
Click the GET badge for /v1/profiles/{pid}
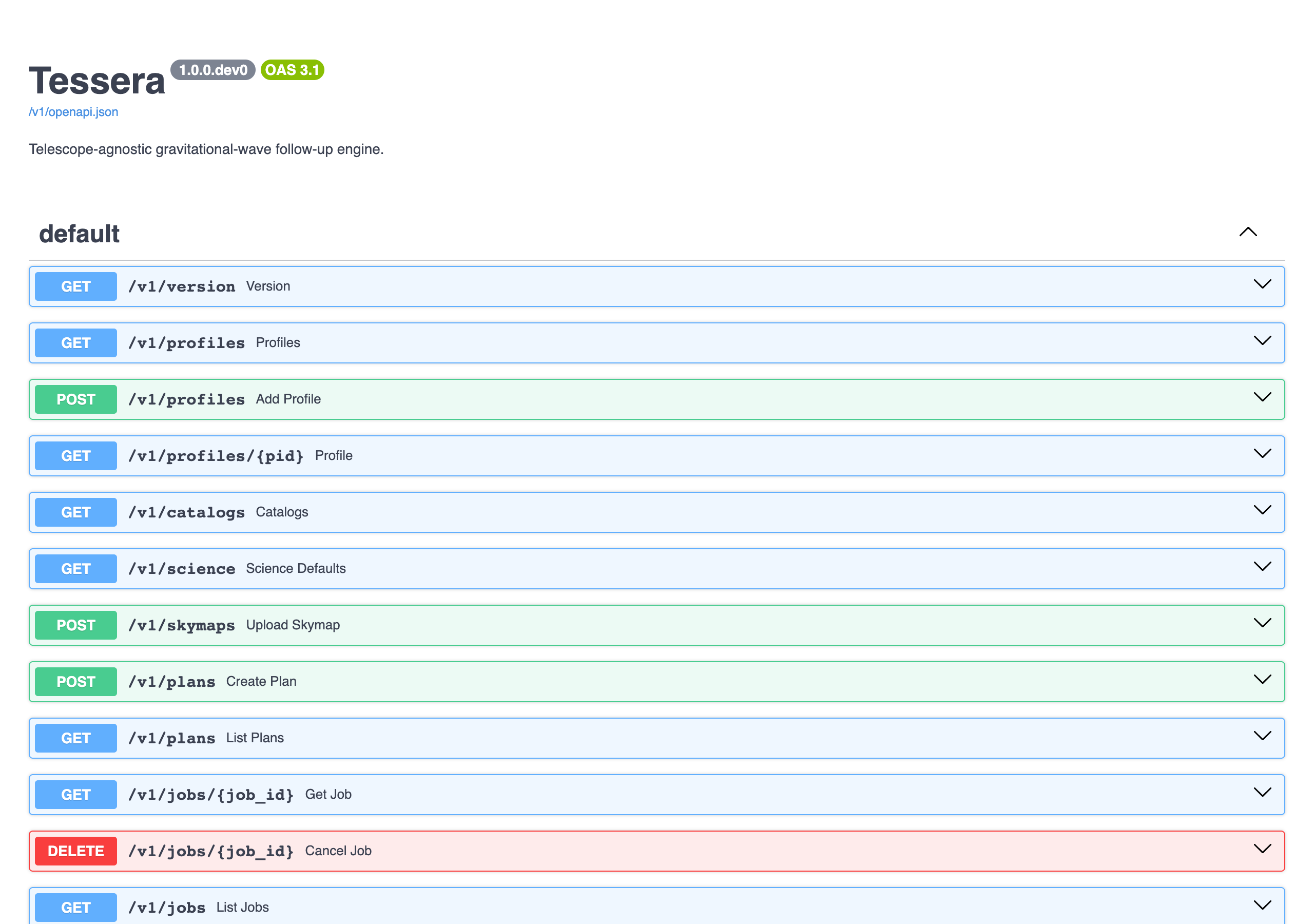(75, 456)
